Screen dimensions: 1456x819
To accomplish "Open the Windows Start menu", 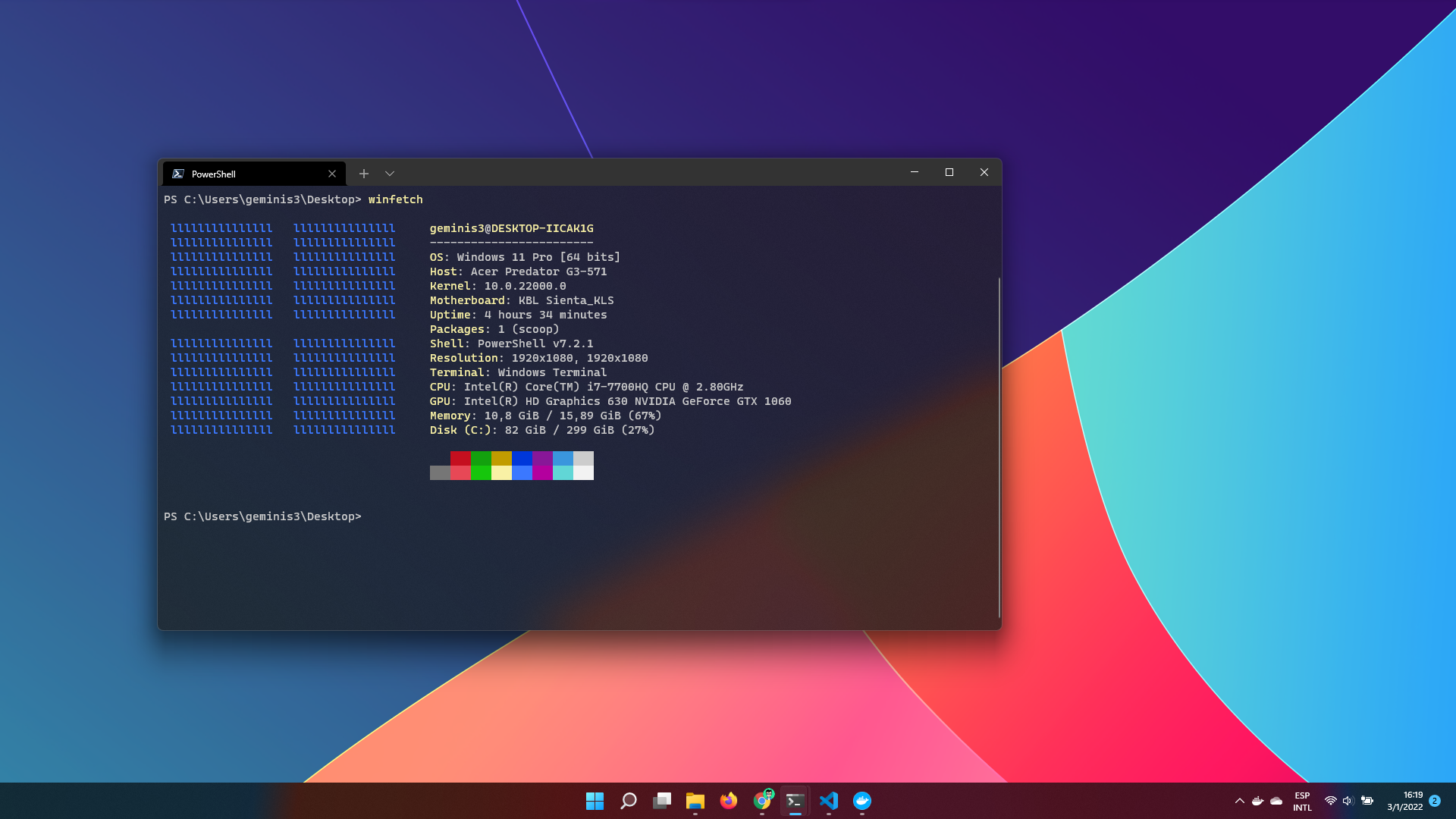I will pyautogui.click(x=595, y=801).
